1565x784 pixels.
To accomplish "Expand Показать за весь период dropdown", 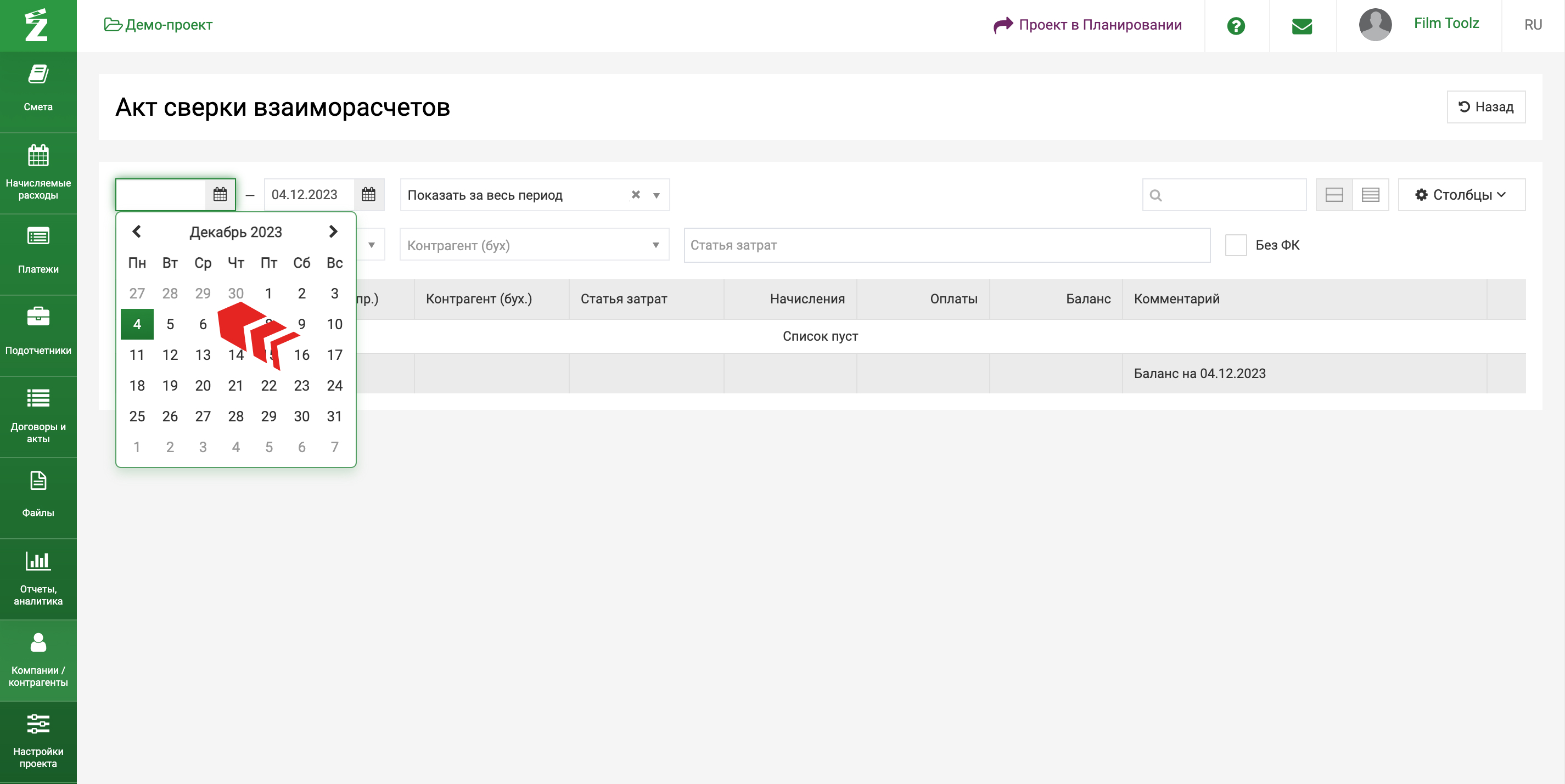I will (x=656, y=195).
